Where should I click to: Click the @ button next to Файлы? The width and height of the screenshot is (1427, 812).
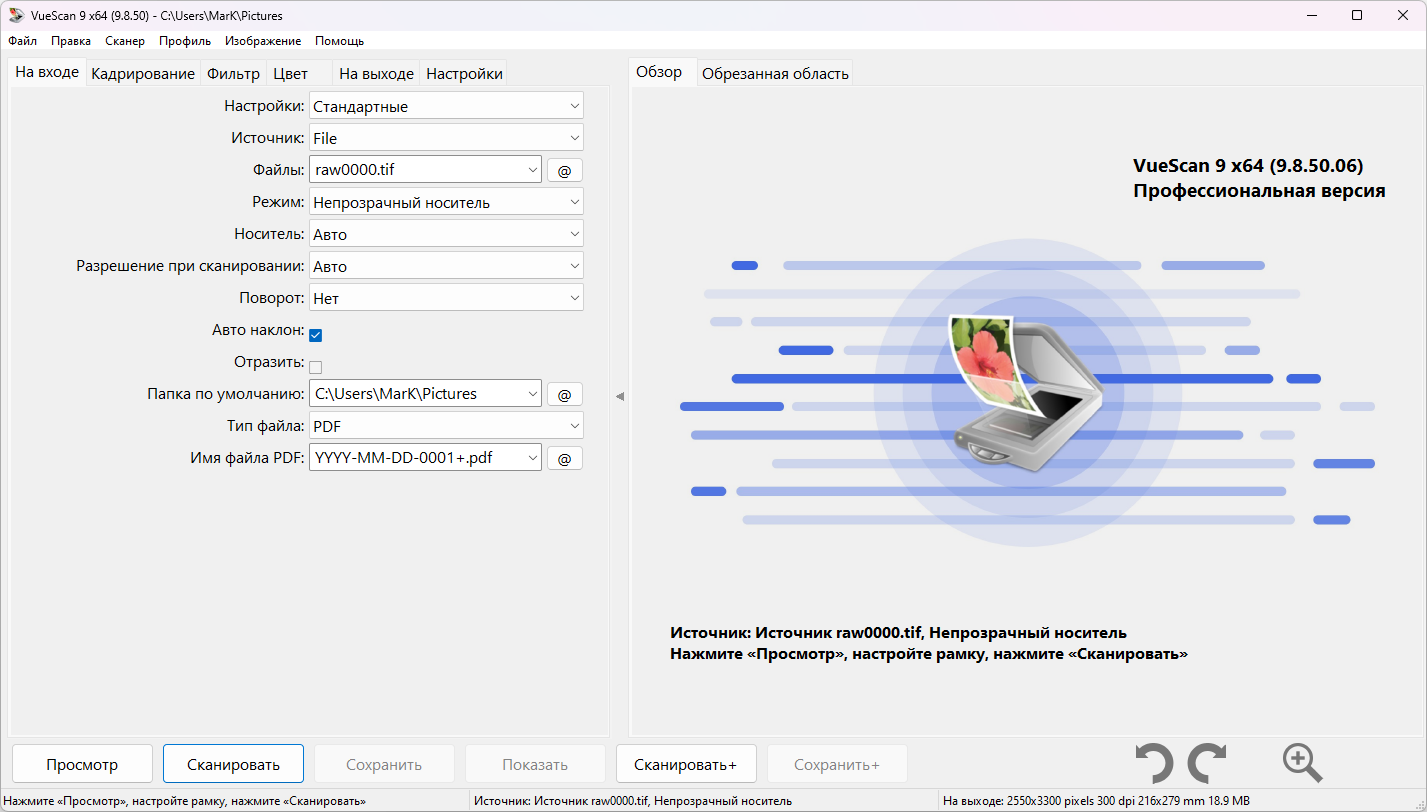[x=564, y=171]
